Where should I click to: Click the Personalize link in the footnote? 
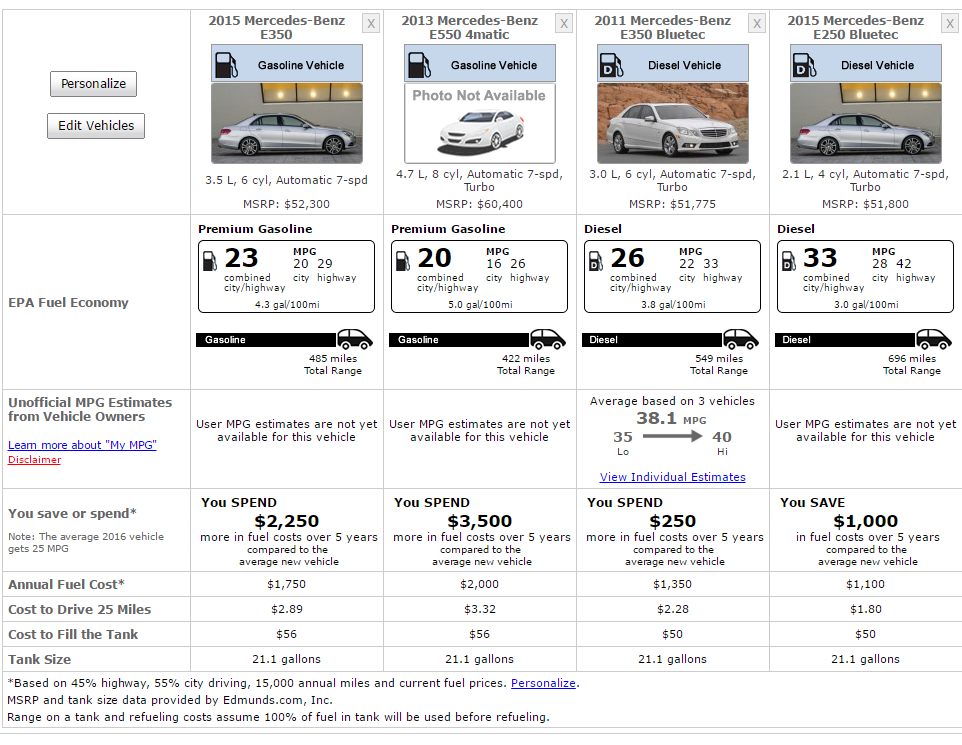coord(543,683)
